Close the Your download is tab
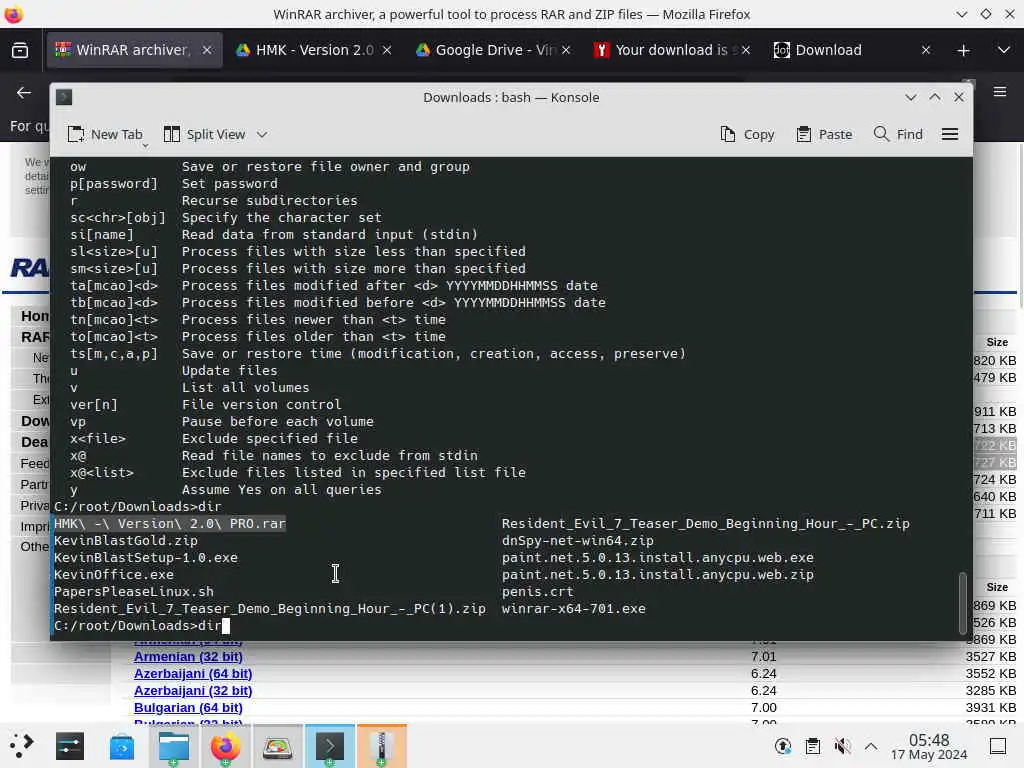1024x768 pixels. [x=746, y=50]
